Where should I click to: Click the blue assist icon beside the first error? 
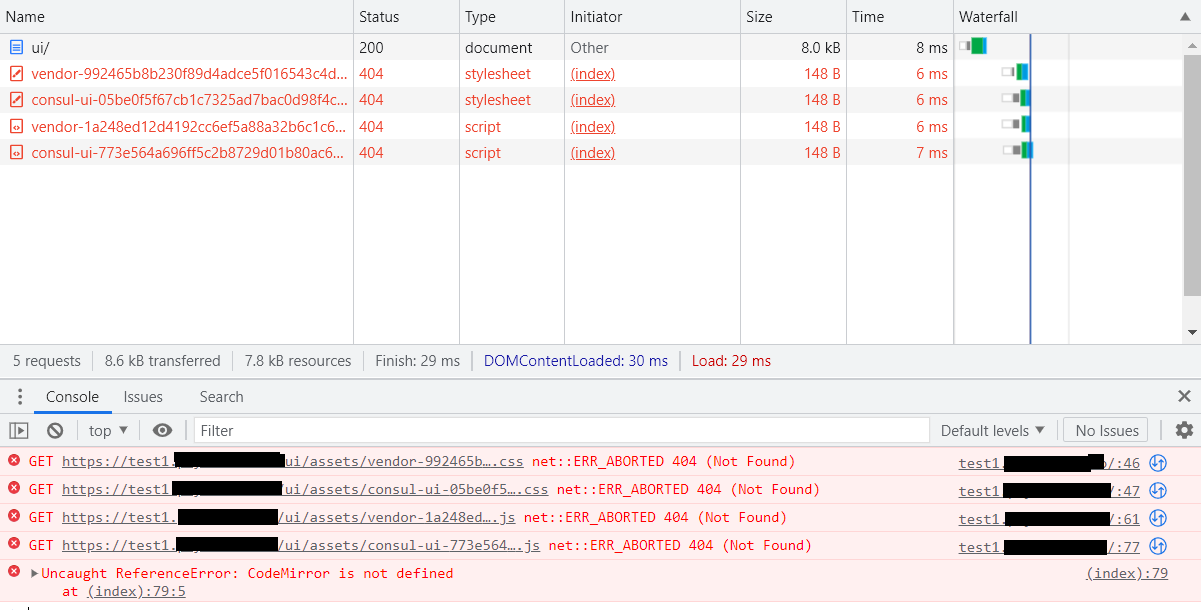click(1157, 462)
